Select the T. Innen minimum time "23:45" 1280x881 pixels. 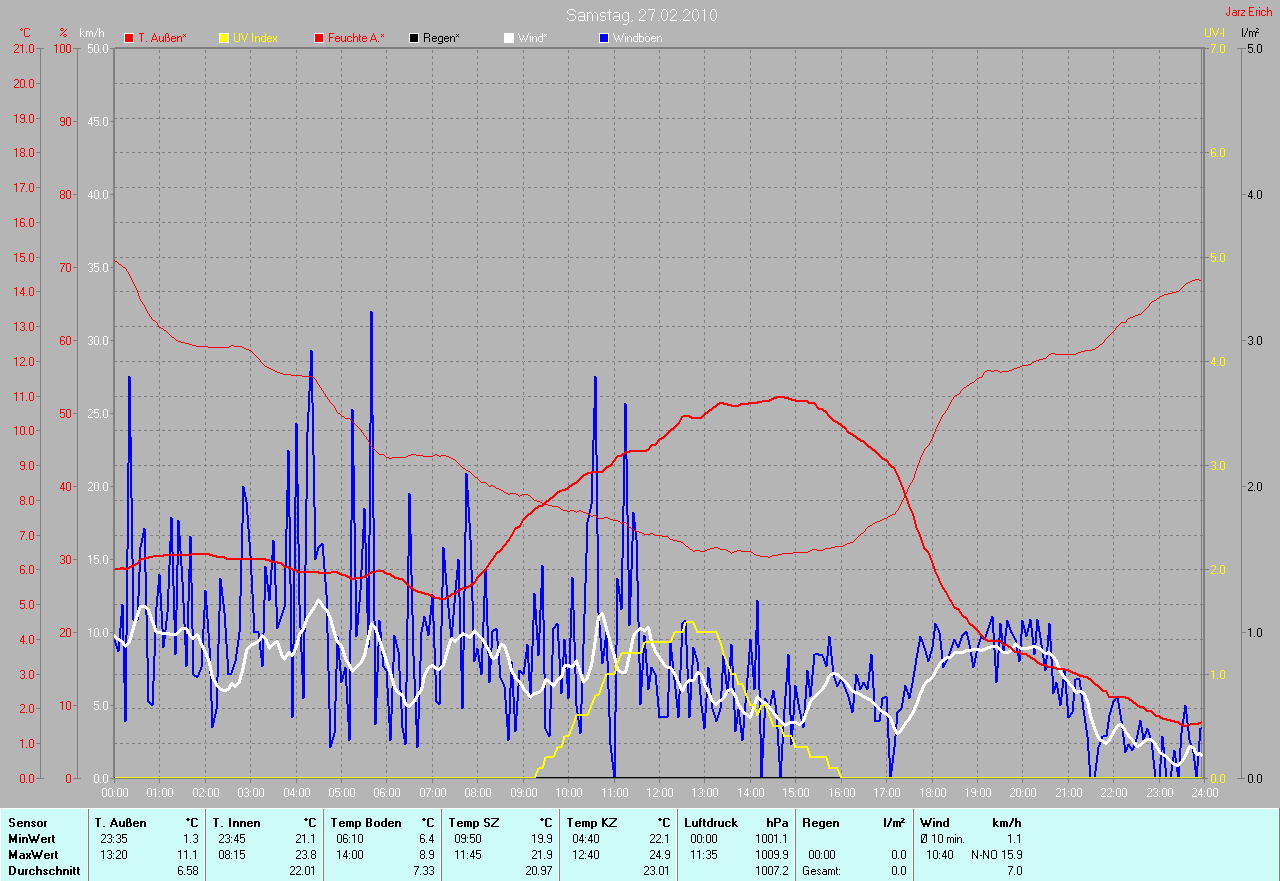(232, 839)
